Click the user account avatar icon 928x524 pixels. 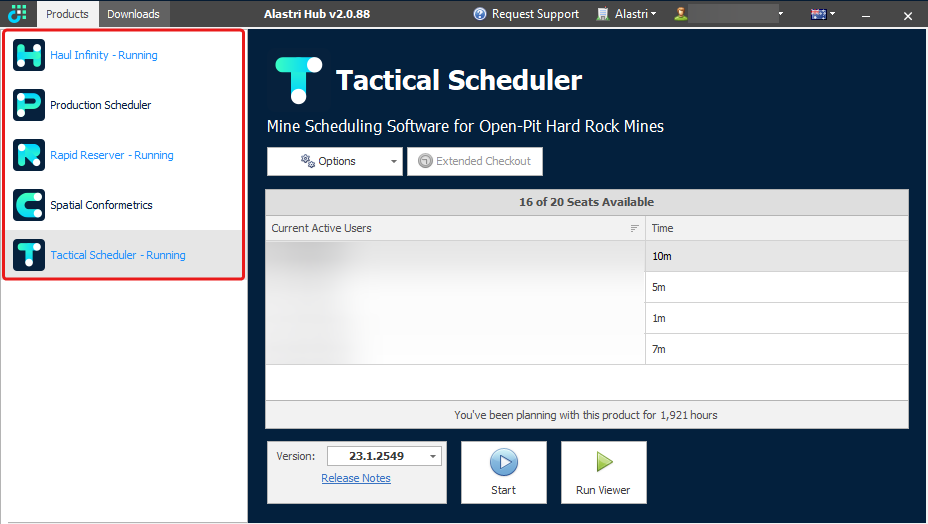point(681,14)
